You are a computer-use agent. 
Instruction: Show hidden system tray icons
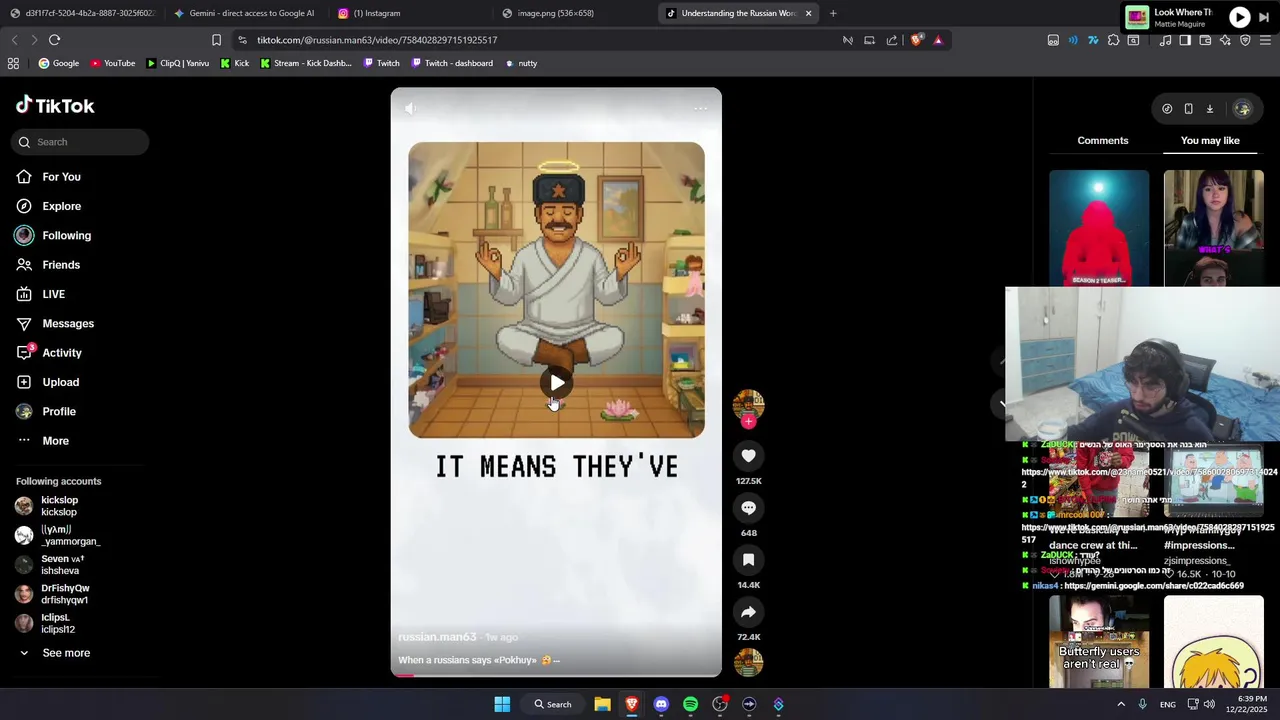[x=1121, y=704]
